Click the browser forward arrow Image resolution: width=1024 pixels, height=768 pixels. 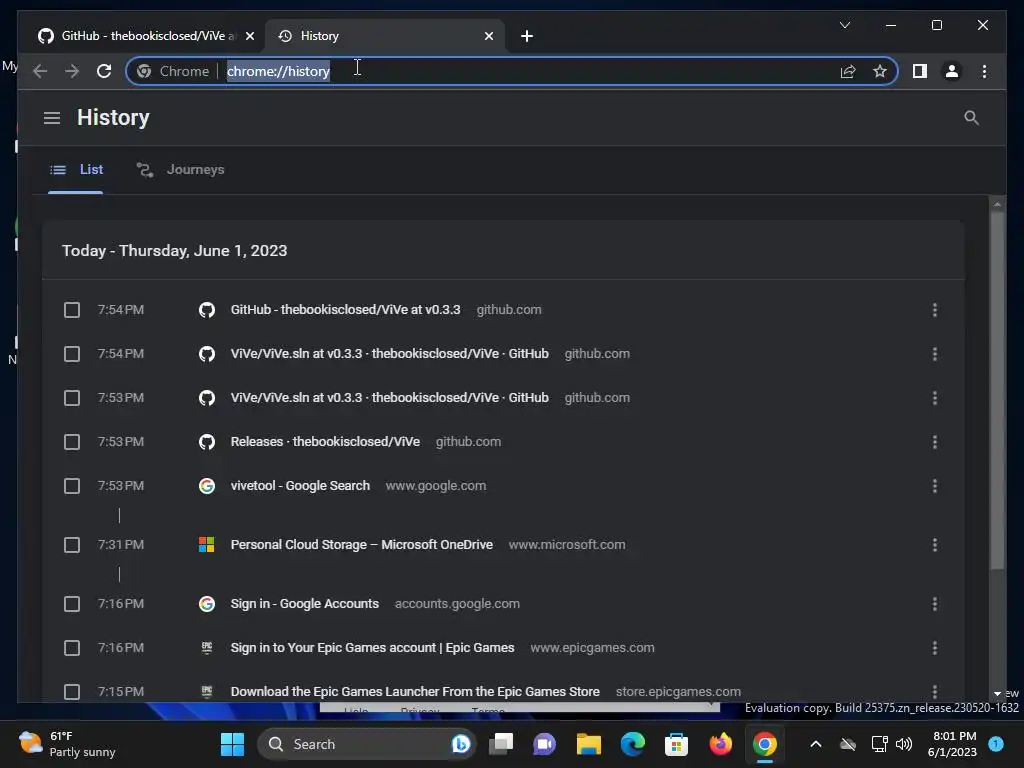[72, 71]
